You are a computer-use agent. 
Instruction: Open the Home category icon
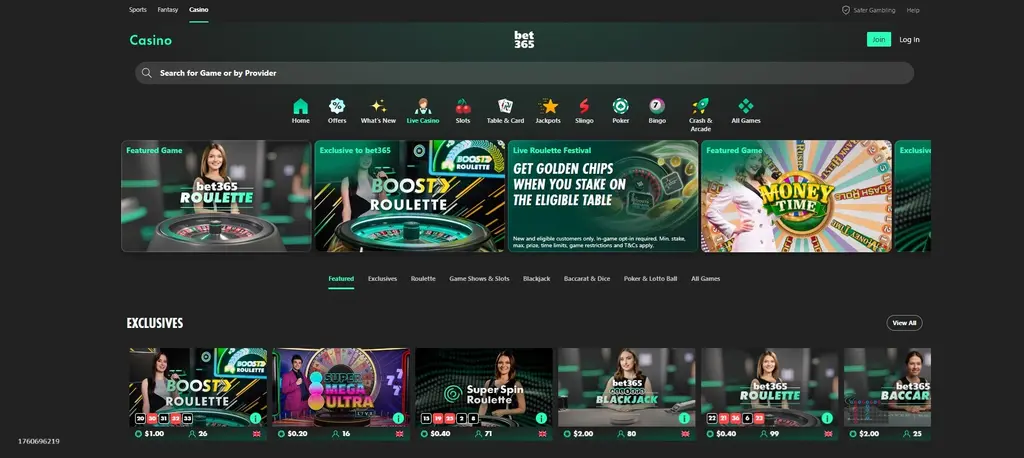(300, 106)
